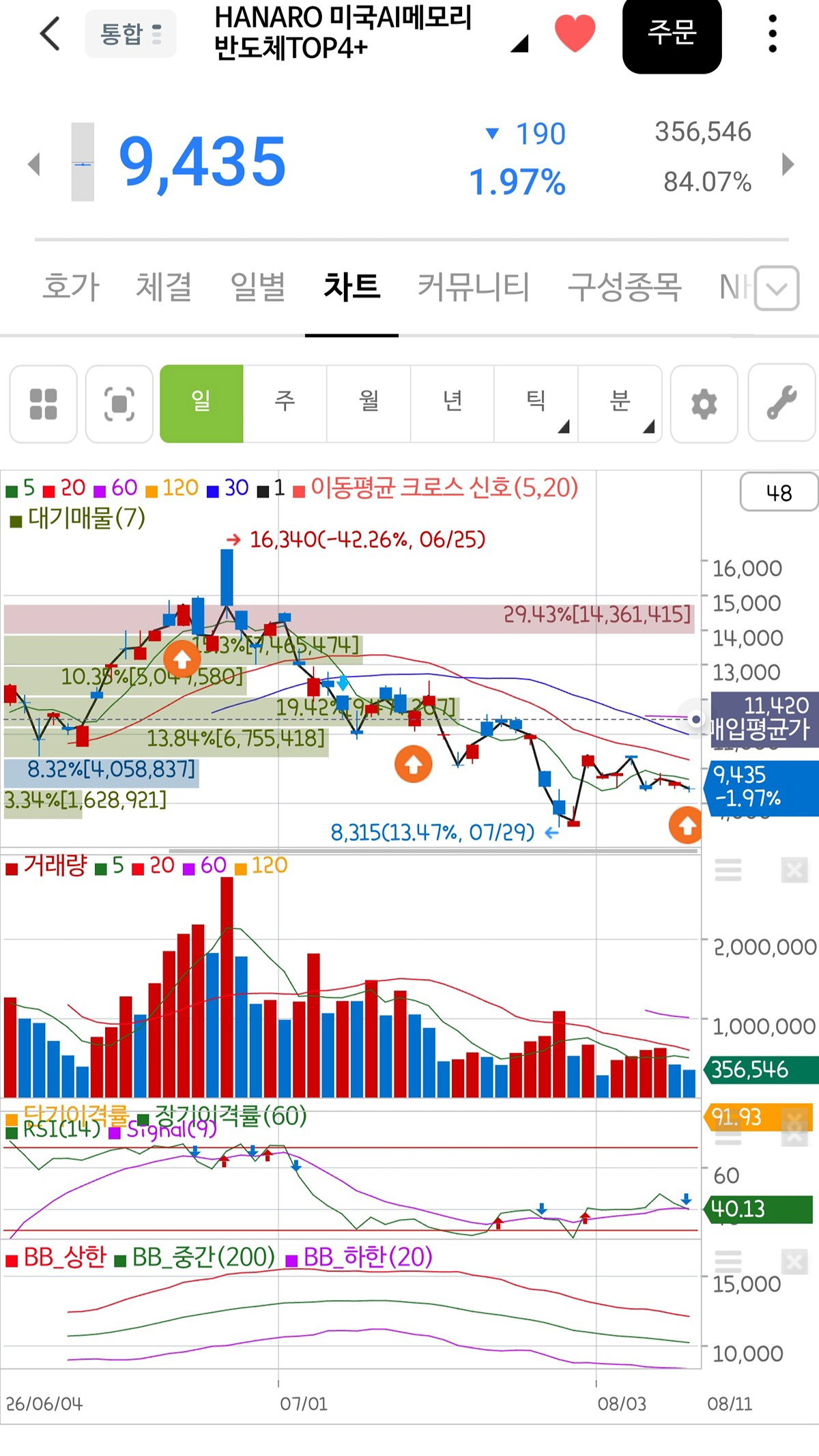Tap the blue 30 moving average legend
Viewport: 819px width, 1456px height.
point(227,488)
